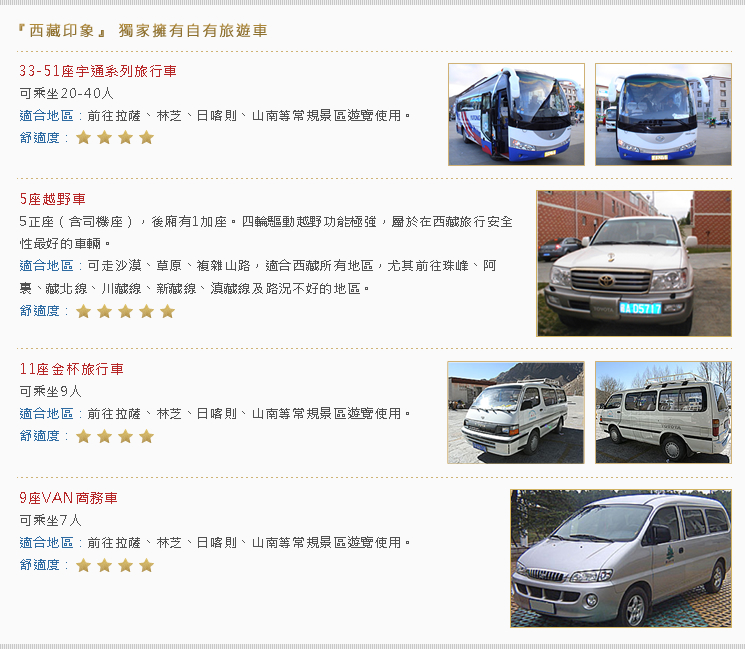Viewport: 745px width, 649px height.
Task: Click the fourth star of 金杯旅行車 rating
Action: (x=147, y=436)
